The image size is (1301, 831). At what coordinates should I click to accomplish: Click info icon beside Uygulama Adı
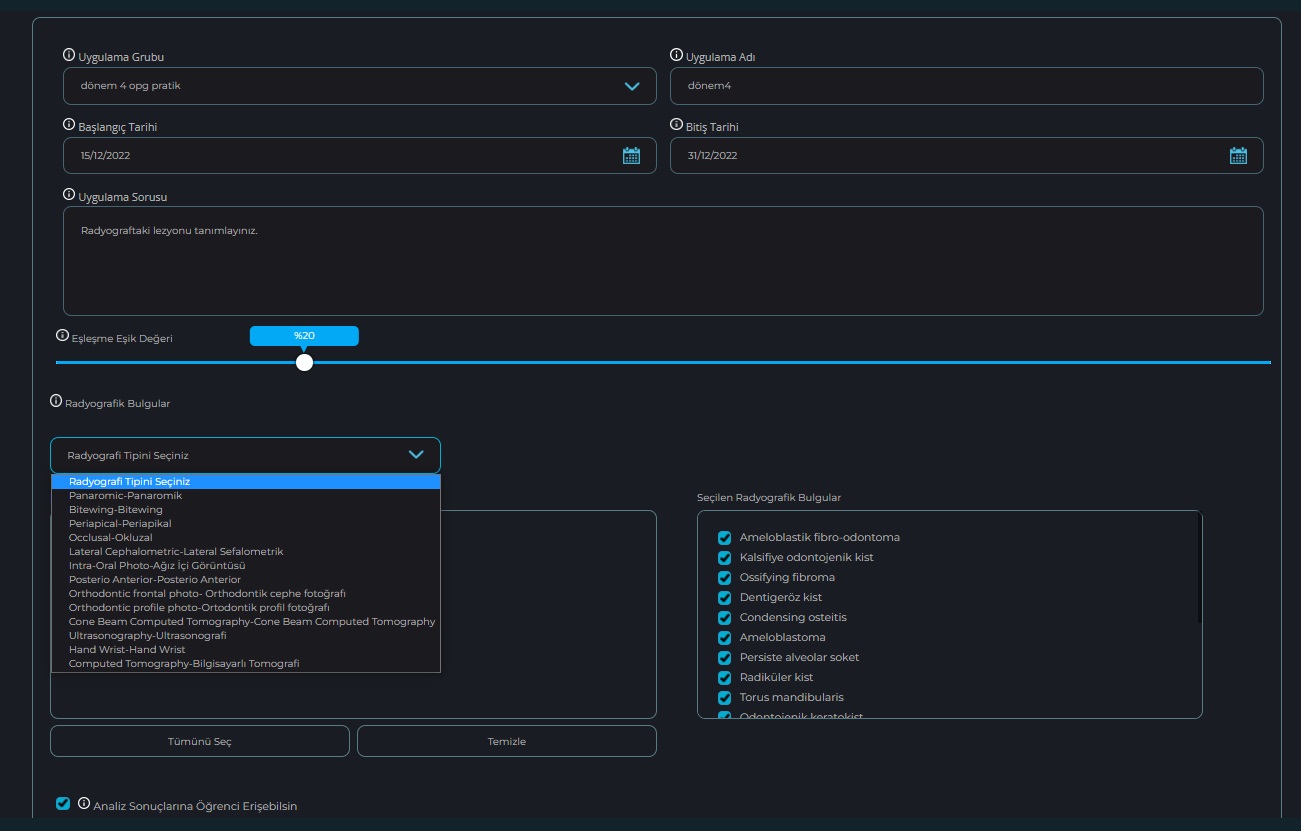click(676, 56)
